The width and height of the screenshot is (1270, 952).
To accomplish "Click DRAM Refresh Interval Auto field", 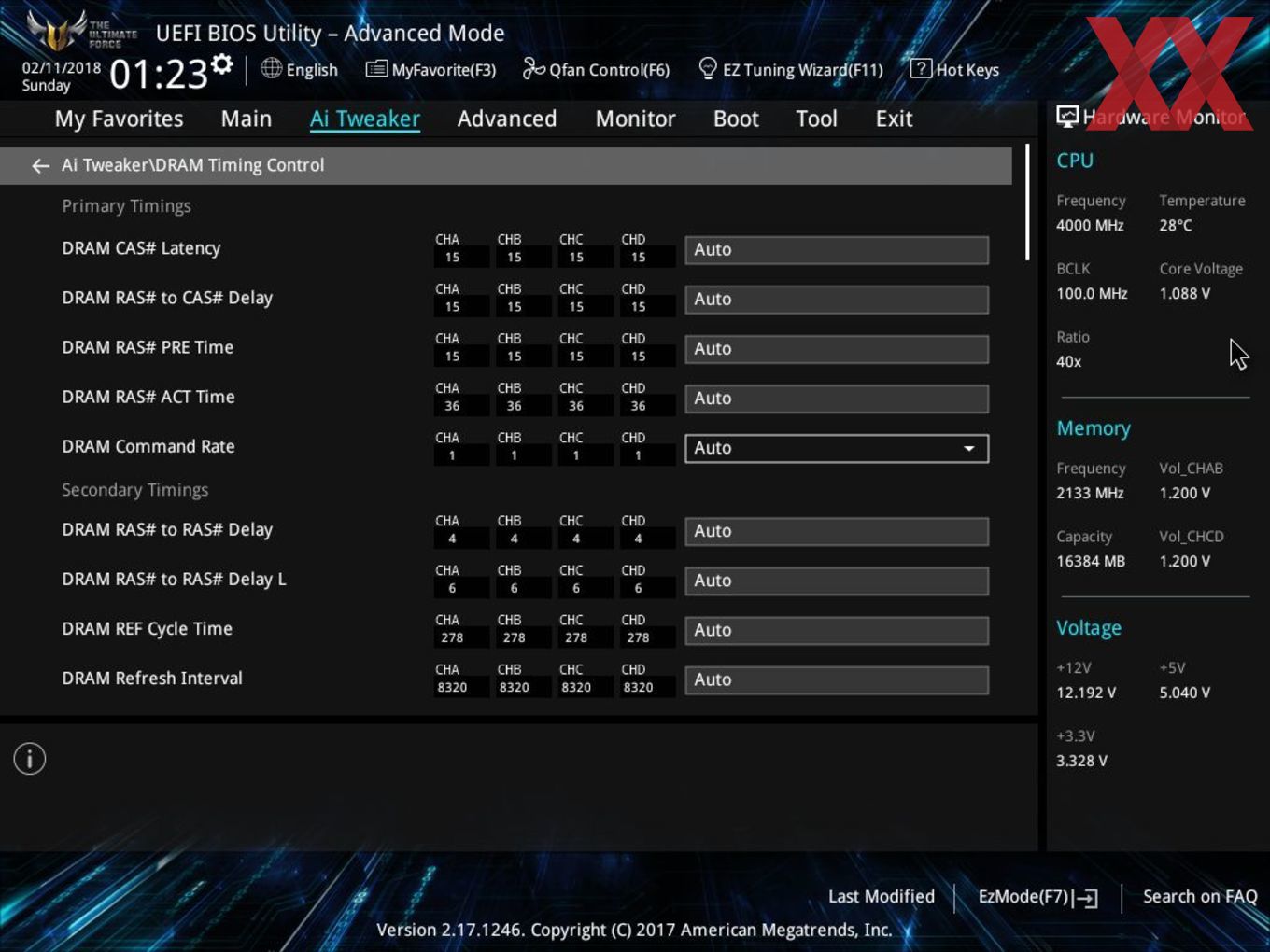I will pyautogui.click(x=837, y=679).
